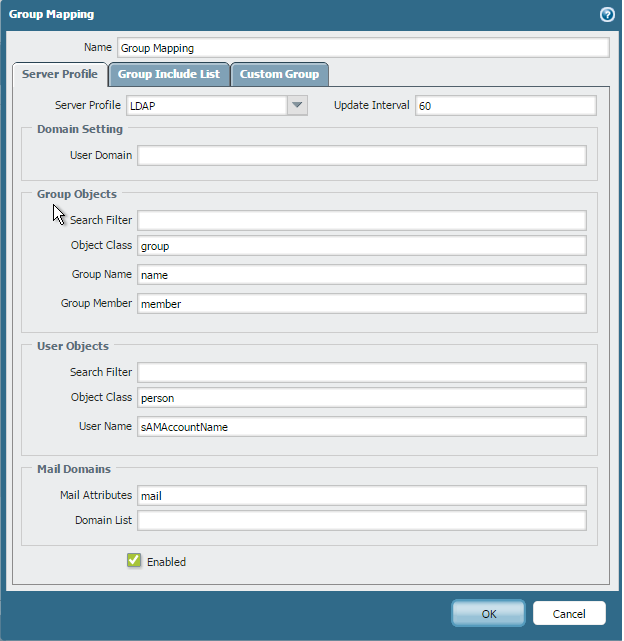Image resolution: width=624 pixels, height=641 pixels.
Task: Focus the Group Objects Search Filter field
Action: (x=361, y=220)
